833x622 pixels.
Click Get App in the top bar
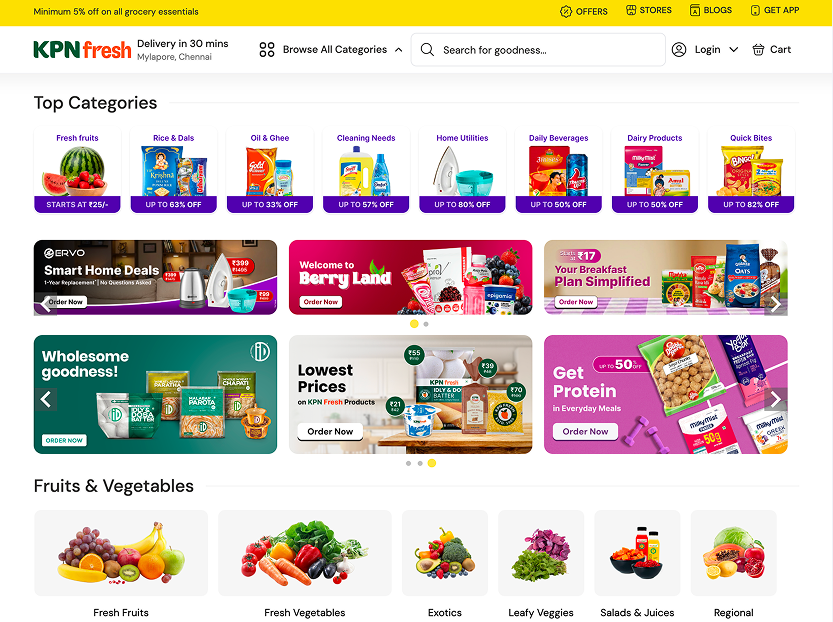click(x=775, y=10)
